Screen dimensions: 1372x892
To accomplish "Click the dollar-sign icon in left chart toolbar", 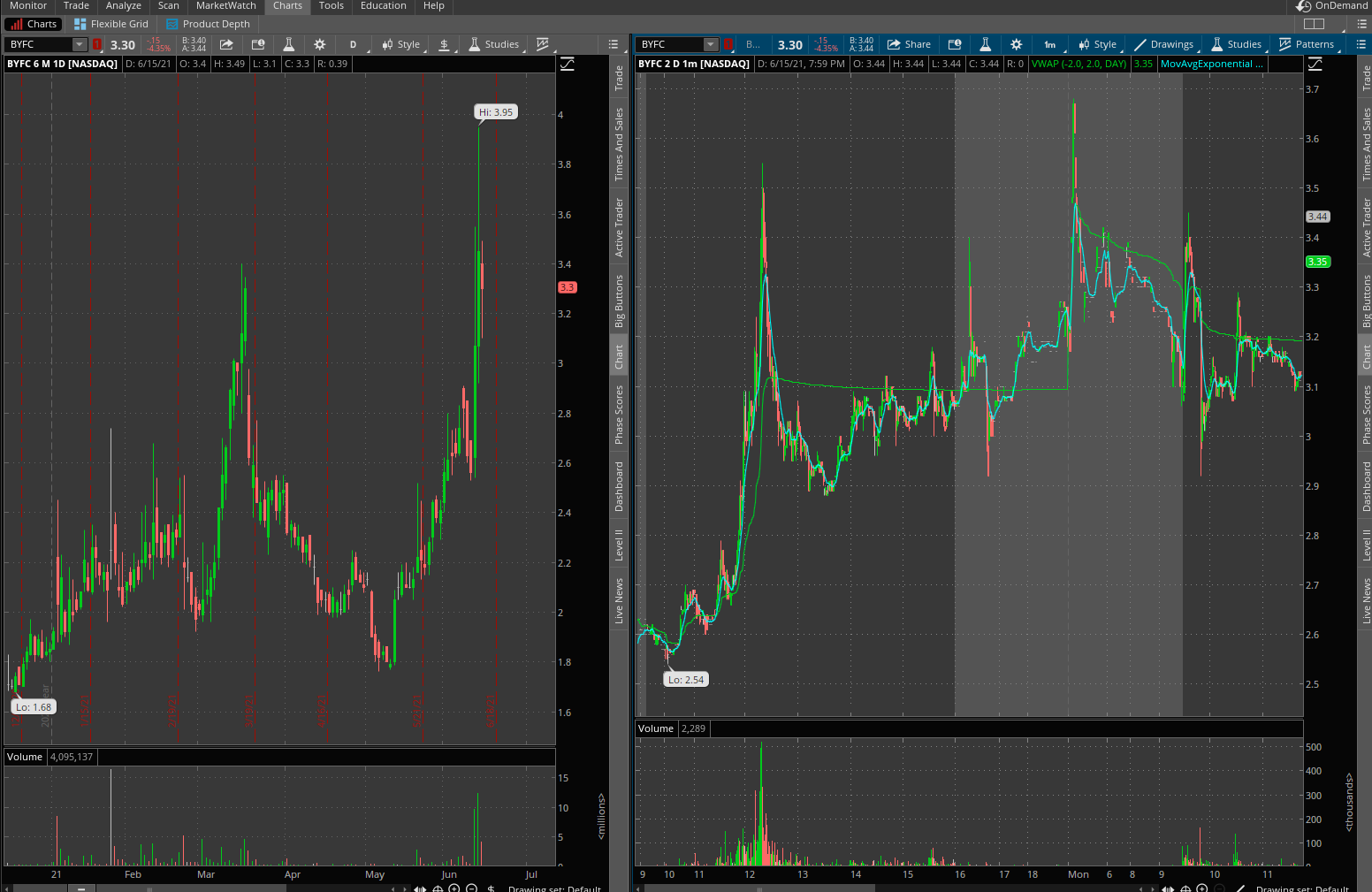I will pyautogui.click(x=444, y=44).
